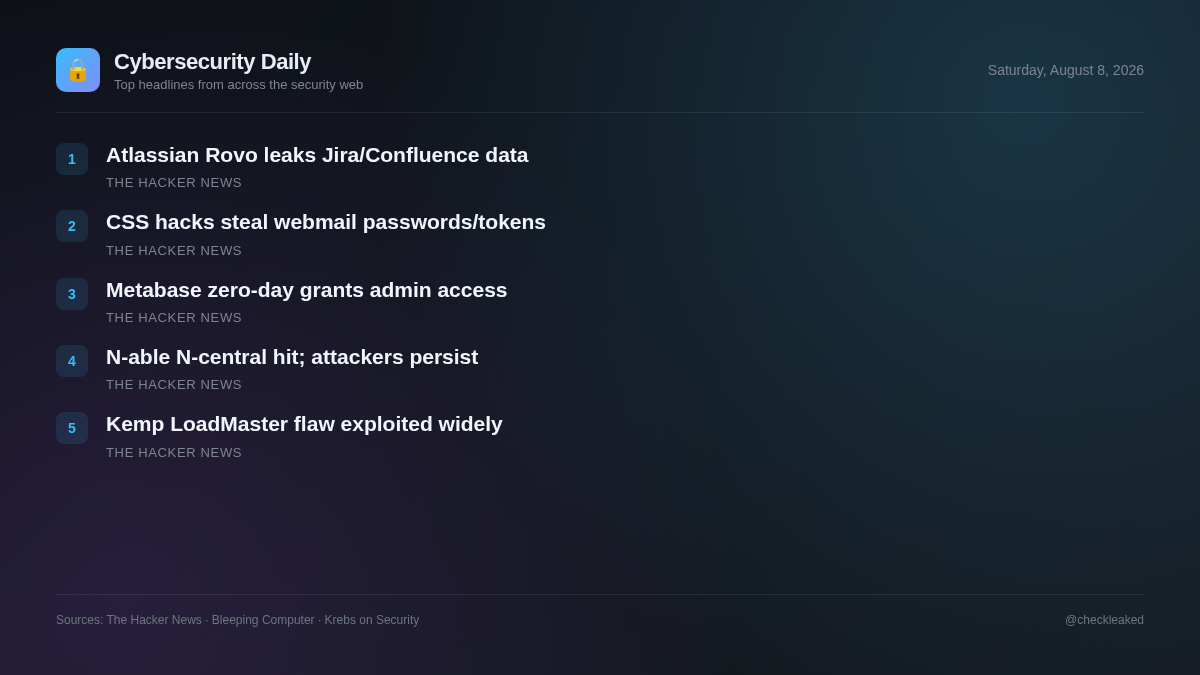Image resolution: width=1200 pixels, height=675 pixels.
Task: Open the Metabase zero-day headline
Action: point(307,290)
